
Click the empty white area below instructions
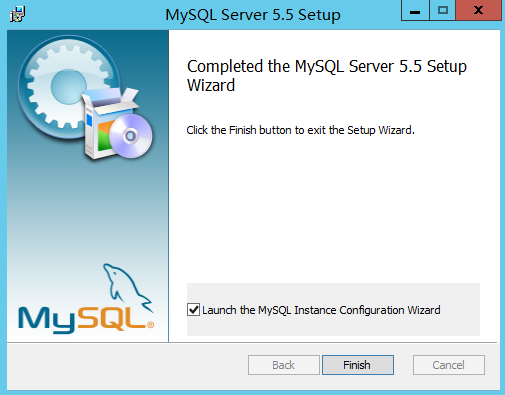coord(333,207)
